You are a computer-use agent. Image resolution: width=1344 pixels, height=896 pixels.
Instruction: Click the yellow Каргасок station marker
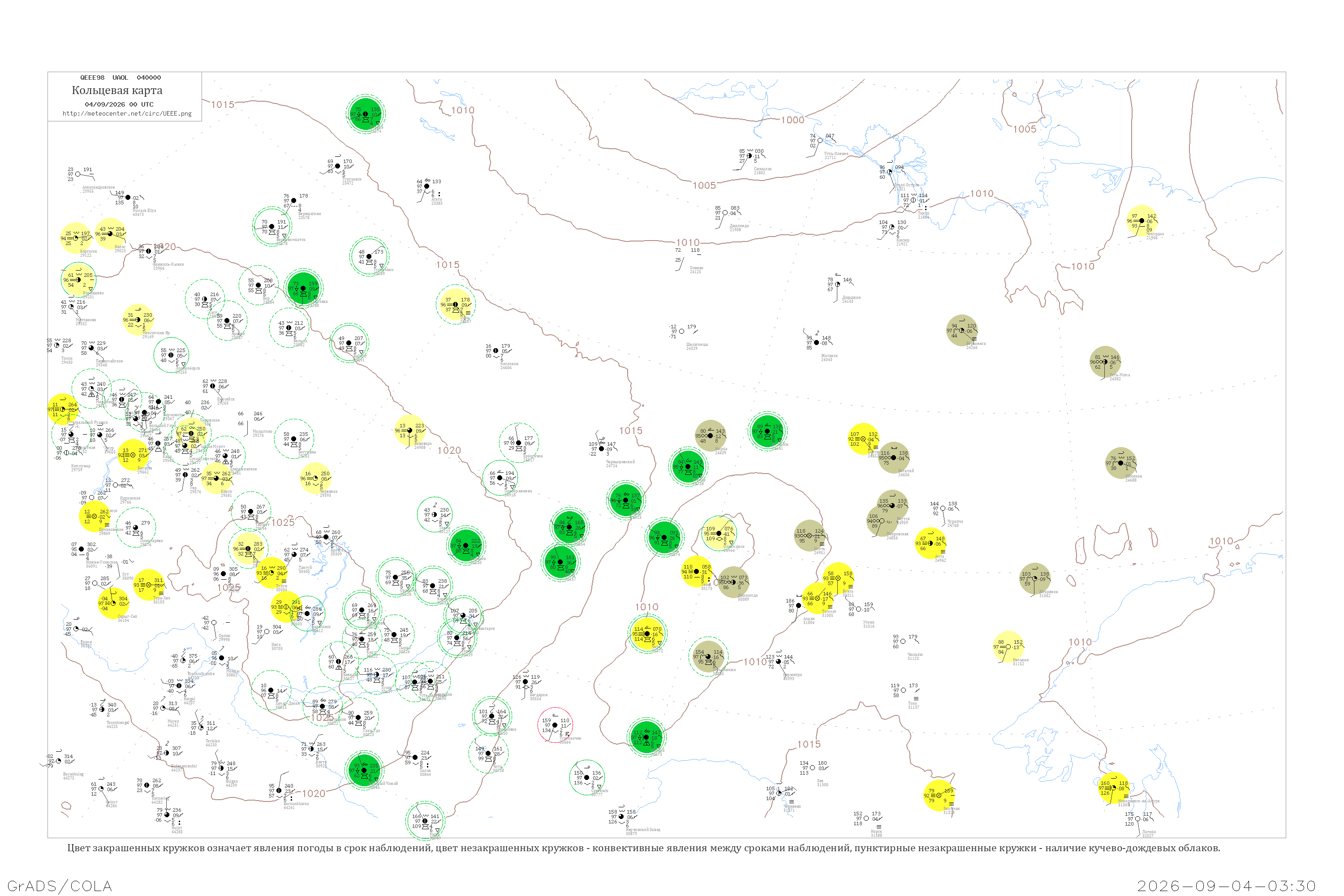pyautogui.click(x=76, y=238)
